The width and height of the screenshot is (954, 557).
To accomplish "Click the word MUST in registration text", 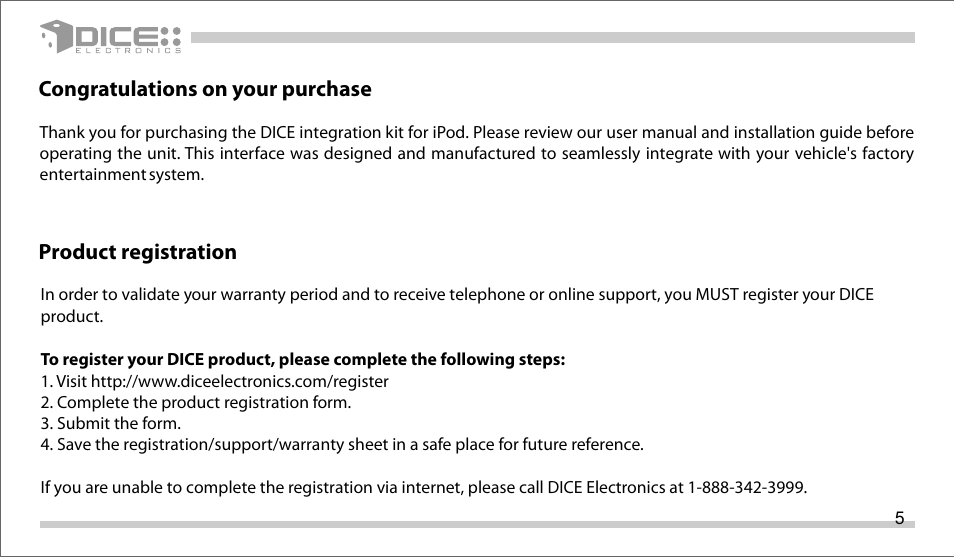I will pos(717,295).
